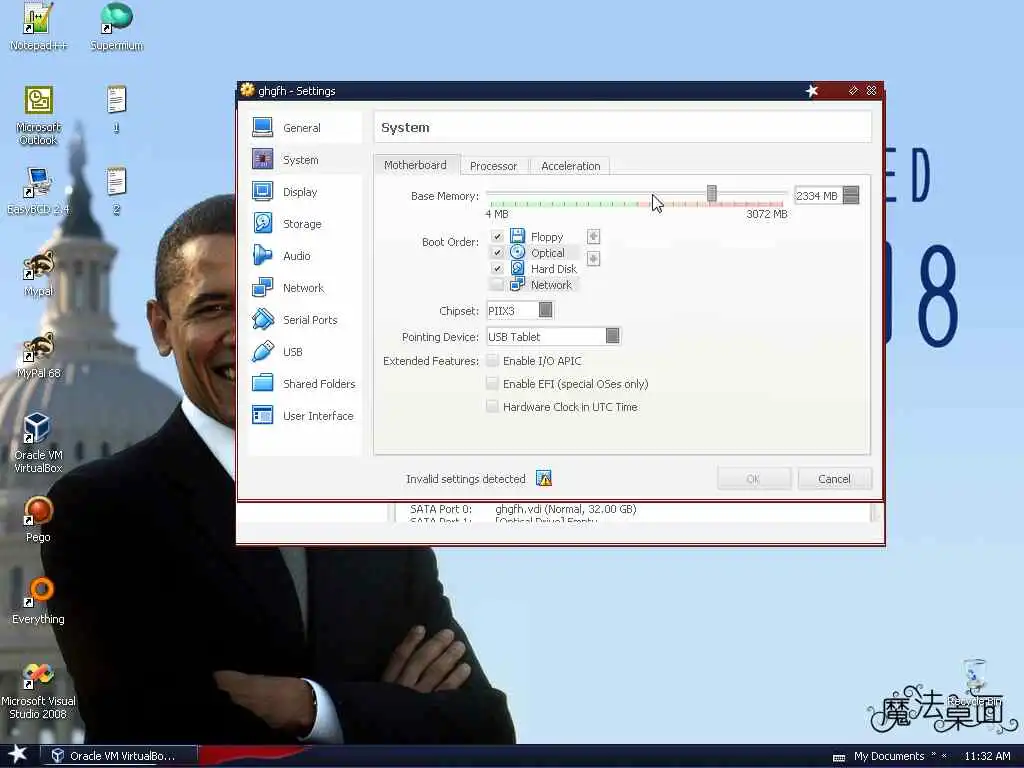Image resolution: width=1024 pixels, height=768 pixels.
Task: Click the greyed-out OK button
Action: coord(754,479)
